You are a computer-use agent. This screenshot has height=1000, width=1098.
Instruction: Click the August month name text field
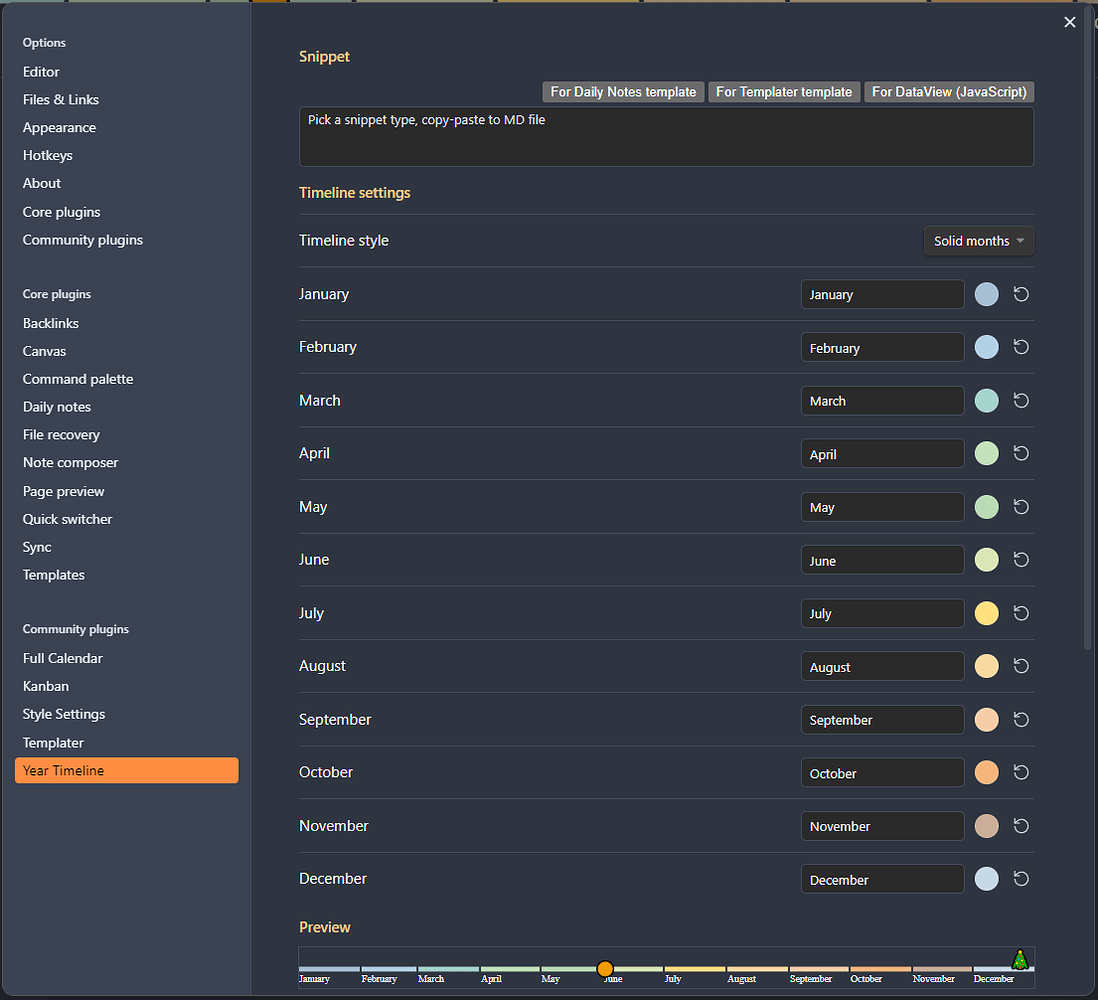point(882,667)
